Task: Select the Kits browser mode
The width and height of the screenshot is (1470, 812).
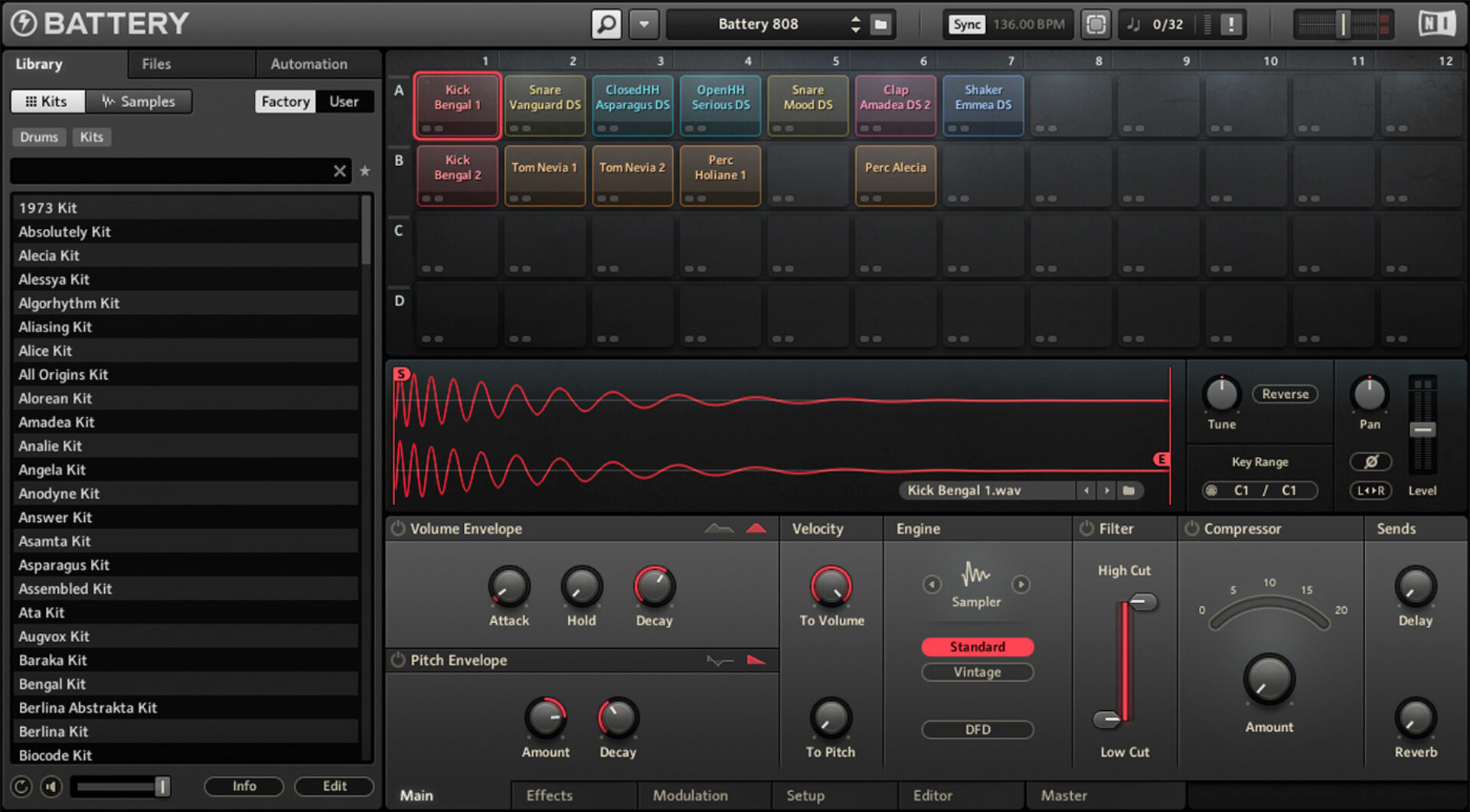Action: pyautogui.click(x=47, y=101)
